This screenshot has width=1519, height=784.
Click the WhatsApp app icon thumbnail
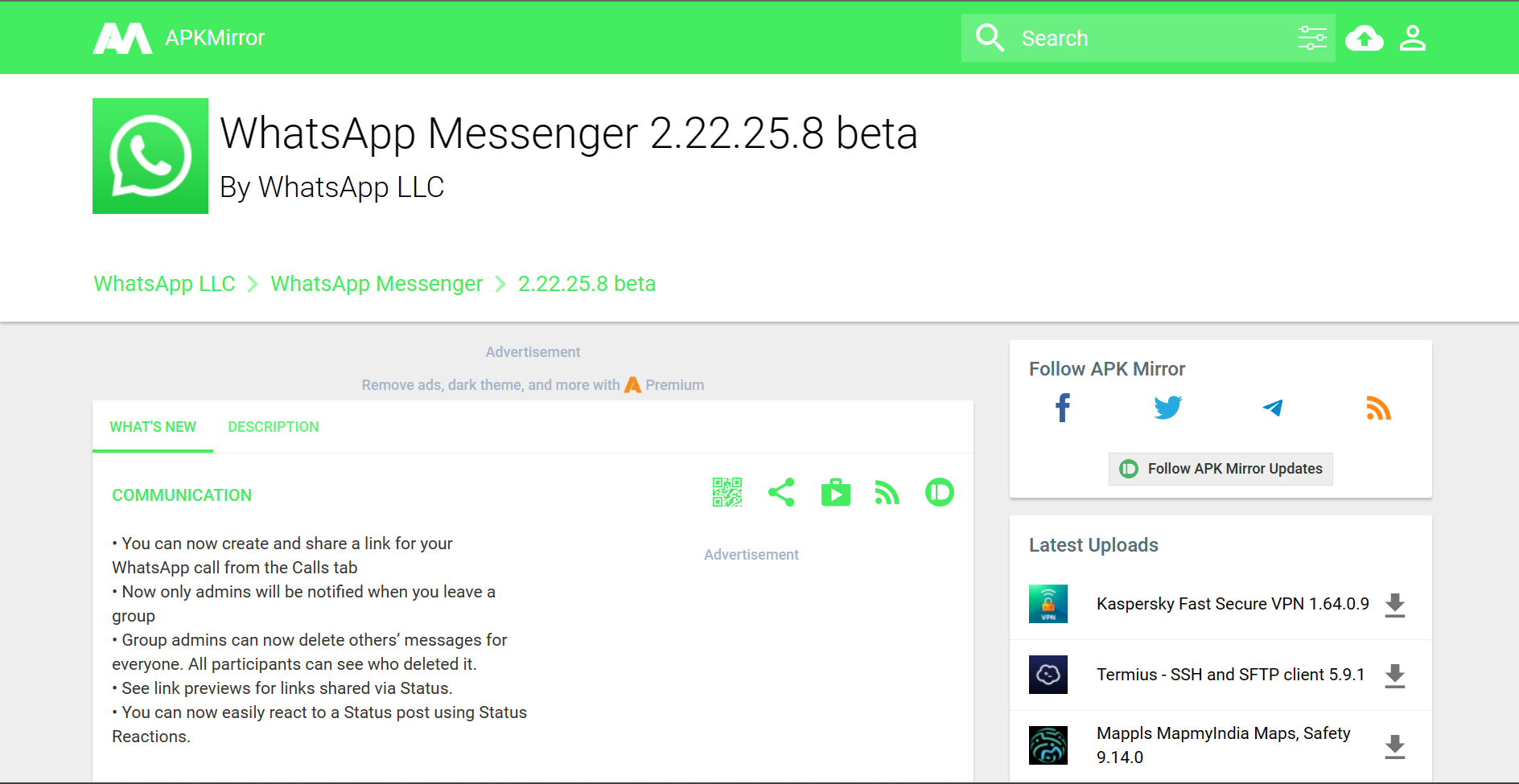click(150, 156)
